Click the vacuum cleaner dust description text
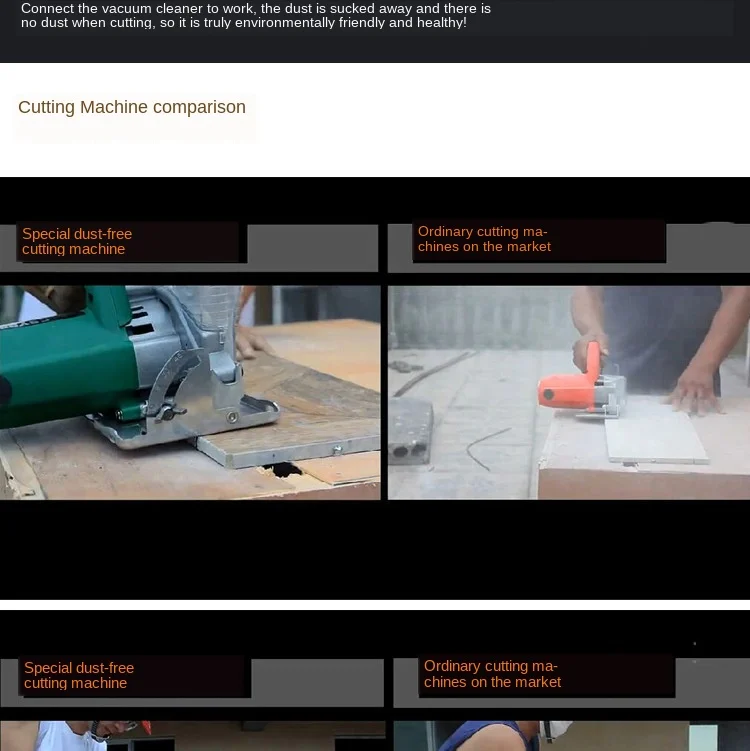The height and width of the screenshot is (751, 750). (x=256, y=15)
